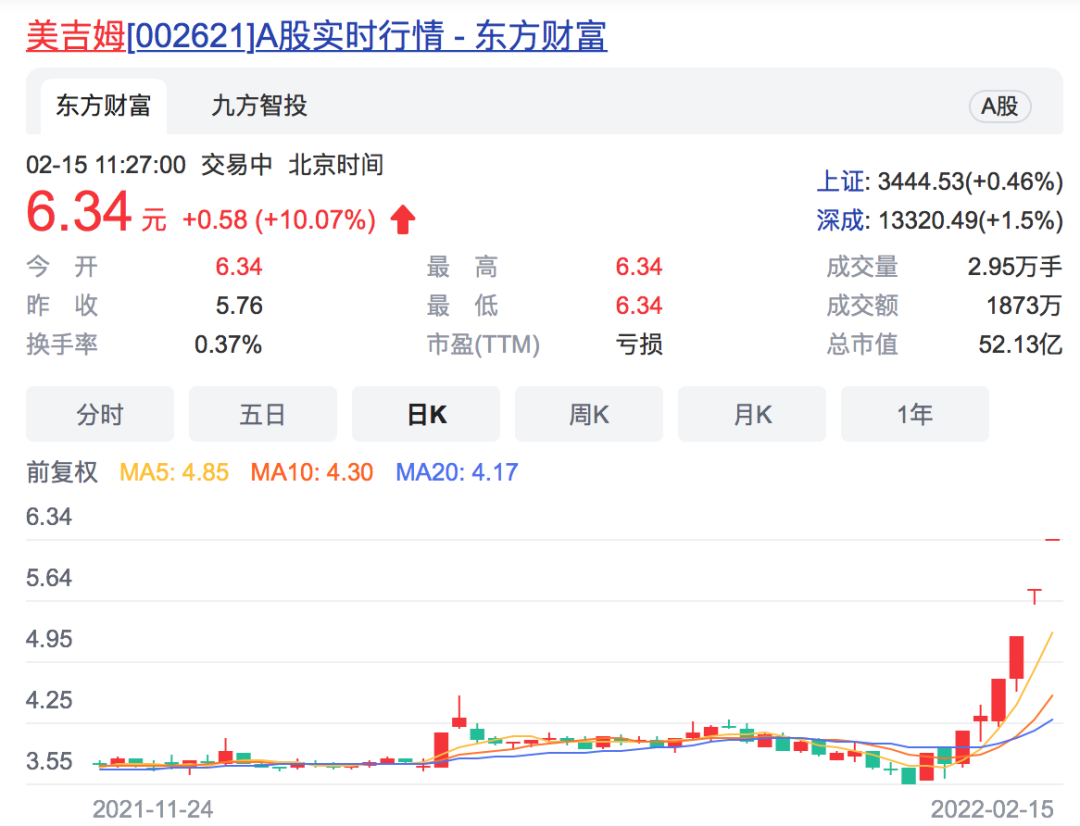Switch to the 九方智投 tab
This screenshot has height=826, width=1080.
point(259,106)
